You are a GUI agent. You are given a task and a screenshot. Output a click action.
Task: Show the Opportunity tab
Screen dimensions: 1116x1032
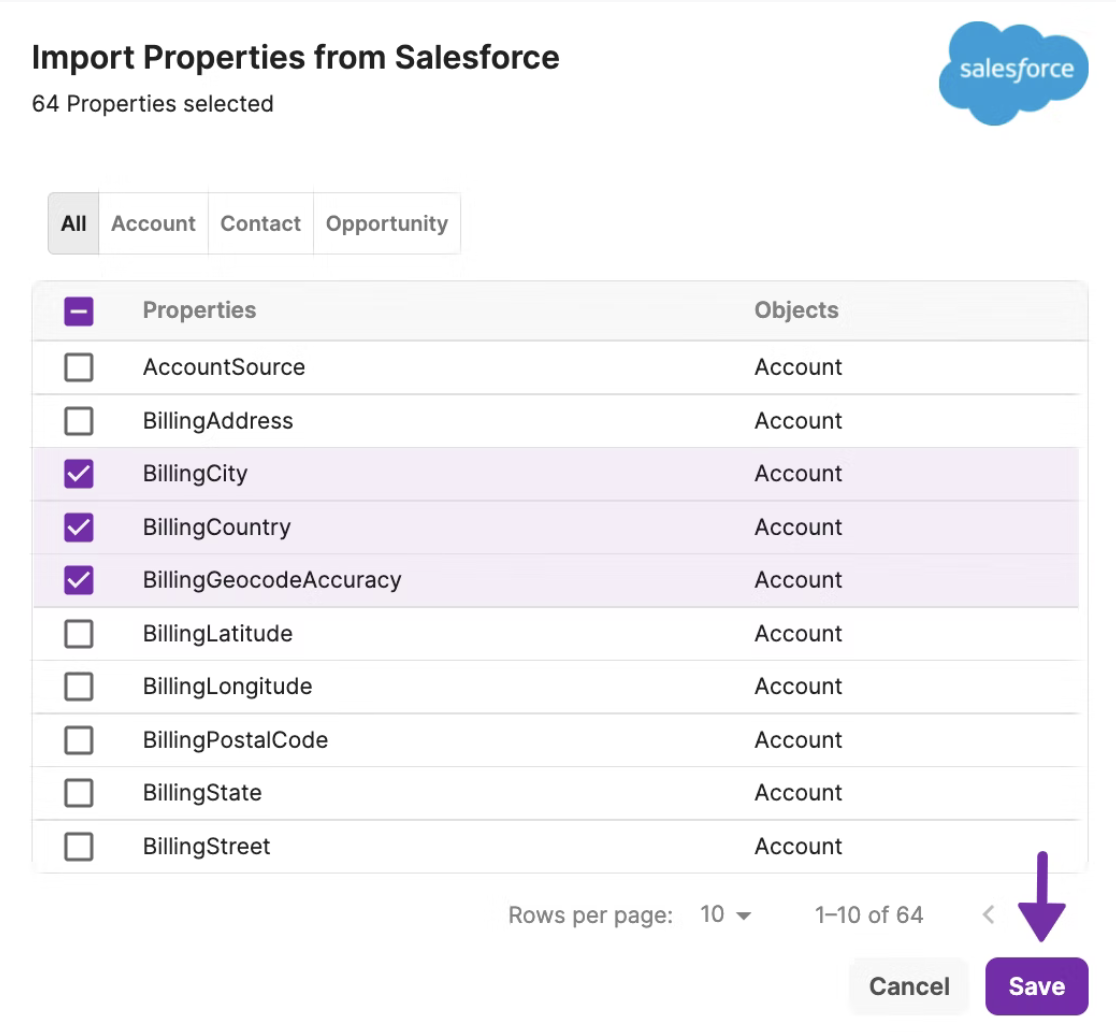pos(386,224)
